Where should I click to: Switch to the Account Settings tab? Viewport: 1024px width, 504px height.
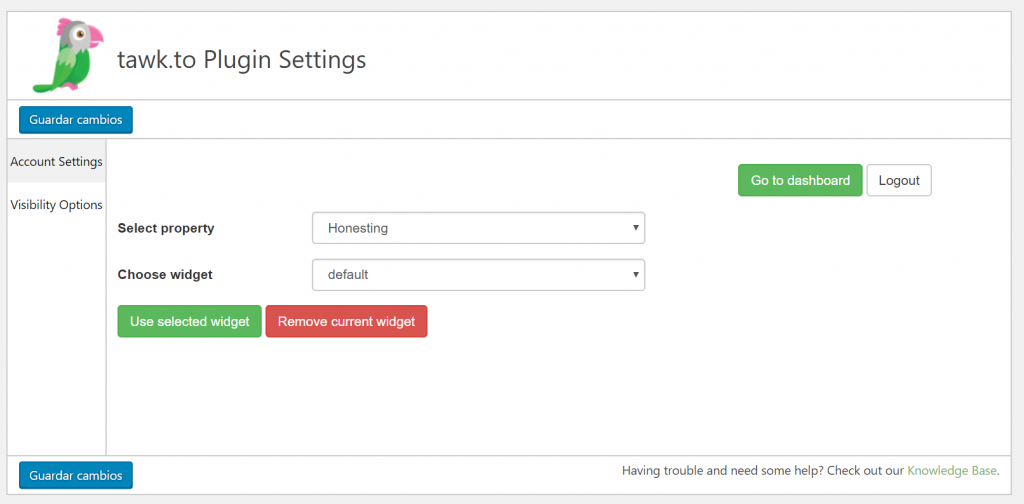tap(56, 162)
